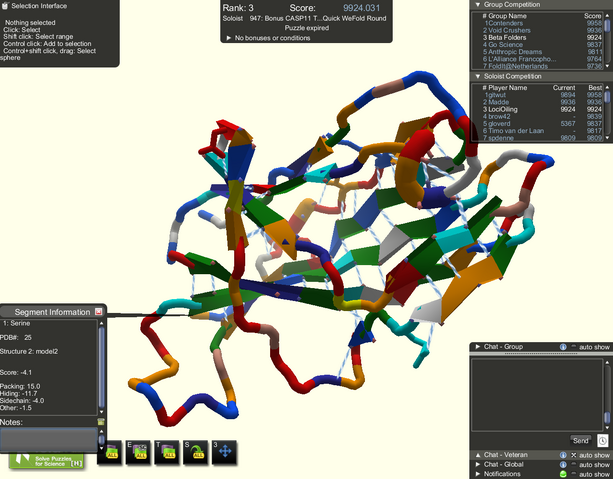Click the Notes text field
The width and height of the screenshot is (613, 479).
48,439
